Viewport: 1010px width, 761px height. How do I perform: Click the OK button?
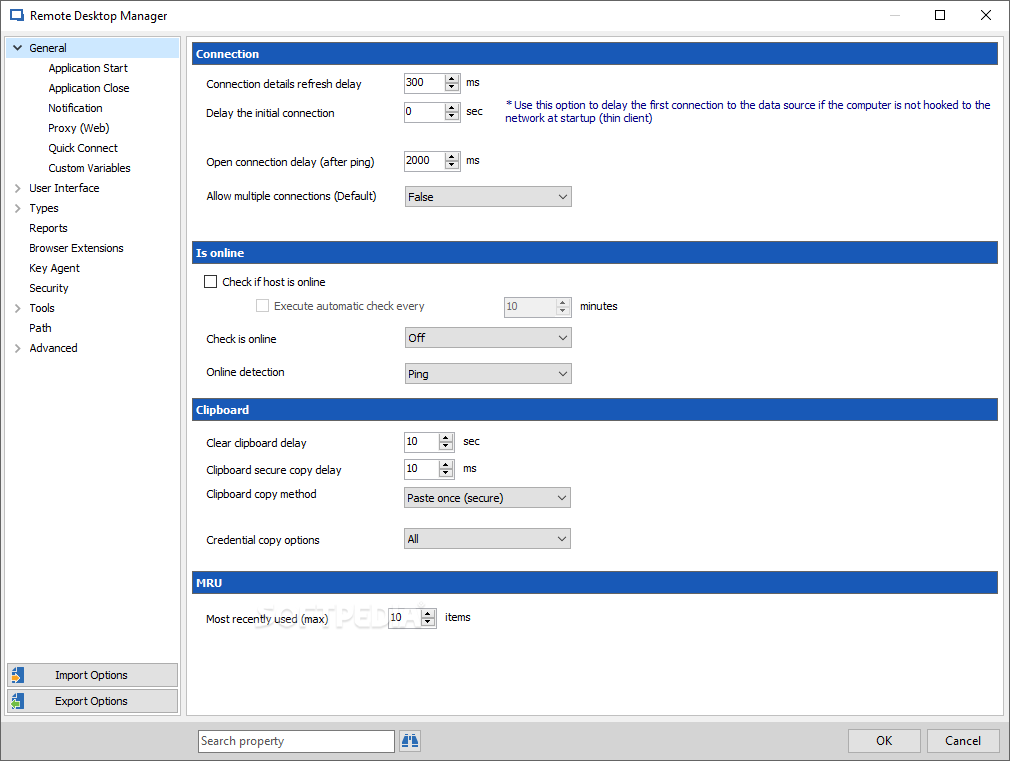884,740
